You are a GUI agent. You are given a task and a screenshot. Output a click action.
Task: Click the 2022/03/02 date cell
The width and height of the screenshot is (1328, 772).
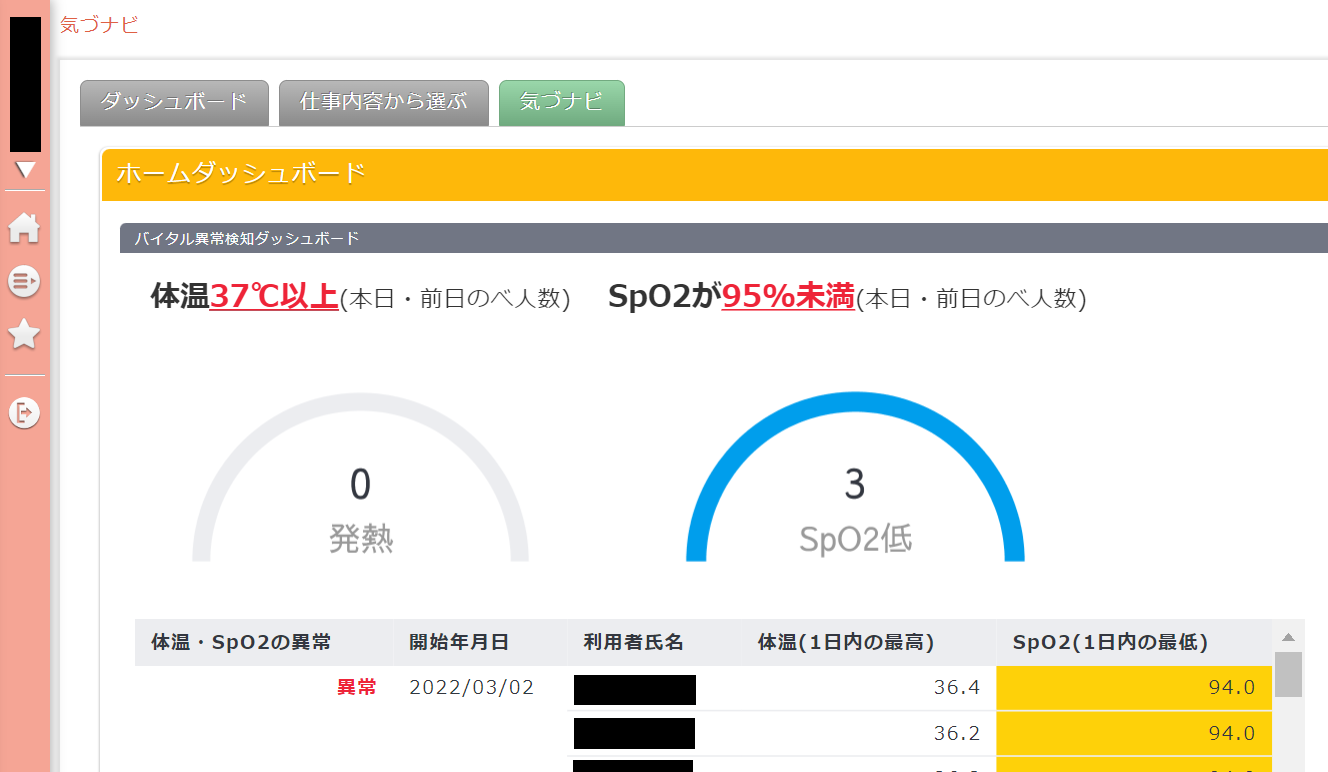tap(472, 688)
